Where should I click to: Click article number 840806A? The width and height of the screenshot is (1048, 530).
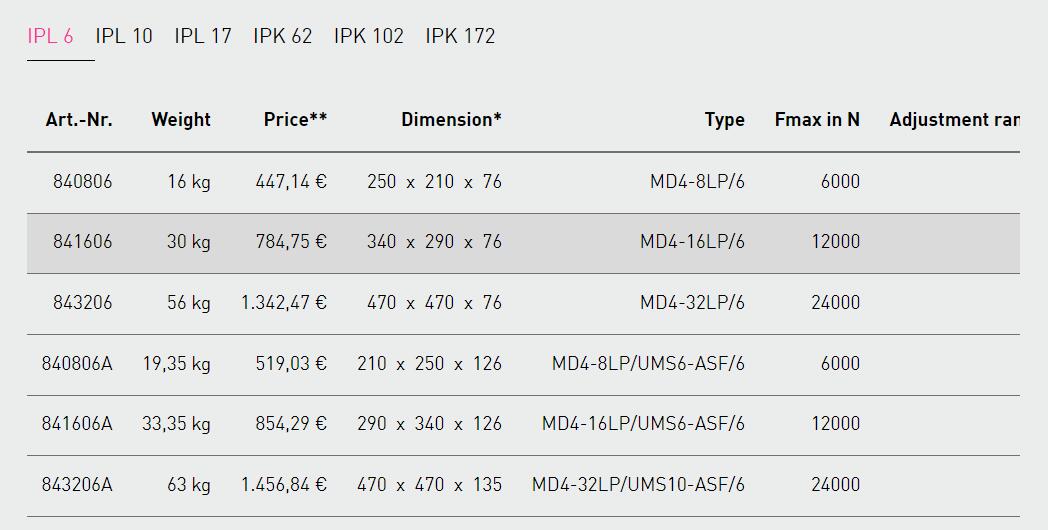click(77, 364)
